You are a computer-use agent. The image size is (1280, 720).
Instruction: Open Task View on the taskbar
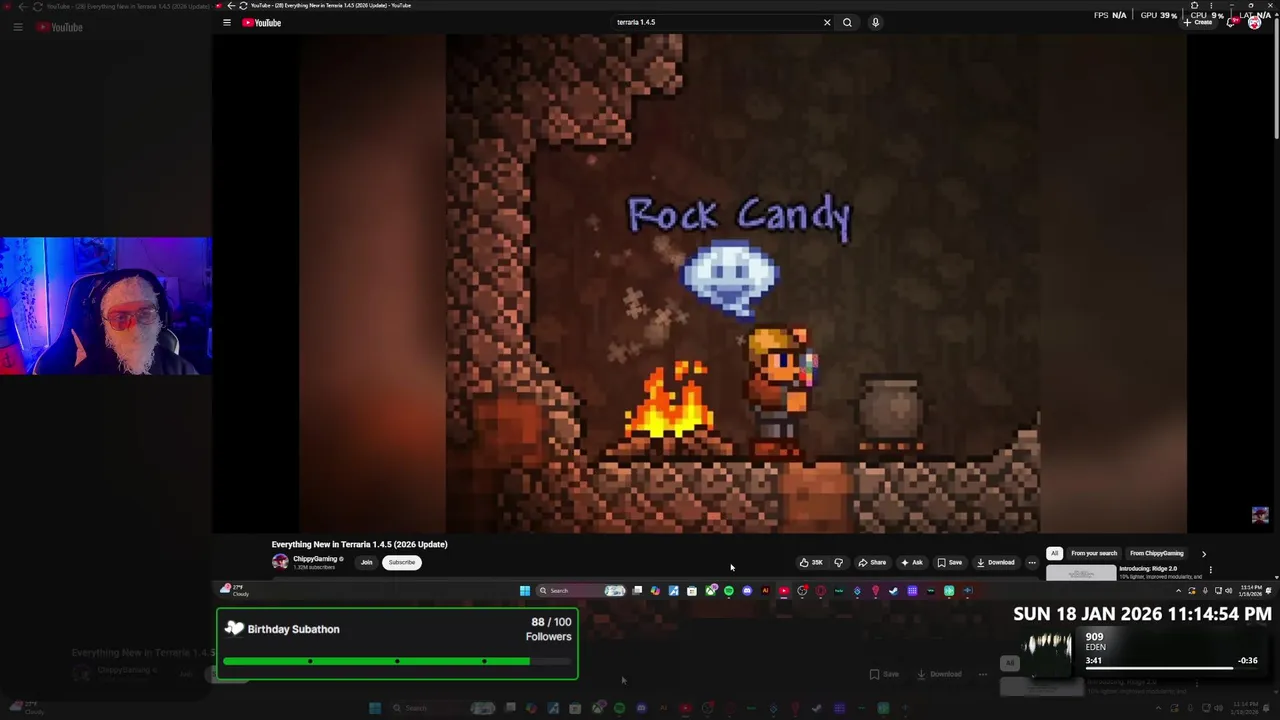[637, 591]
